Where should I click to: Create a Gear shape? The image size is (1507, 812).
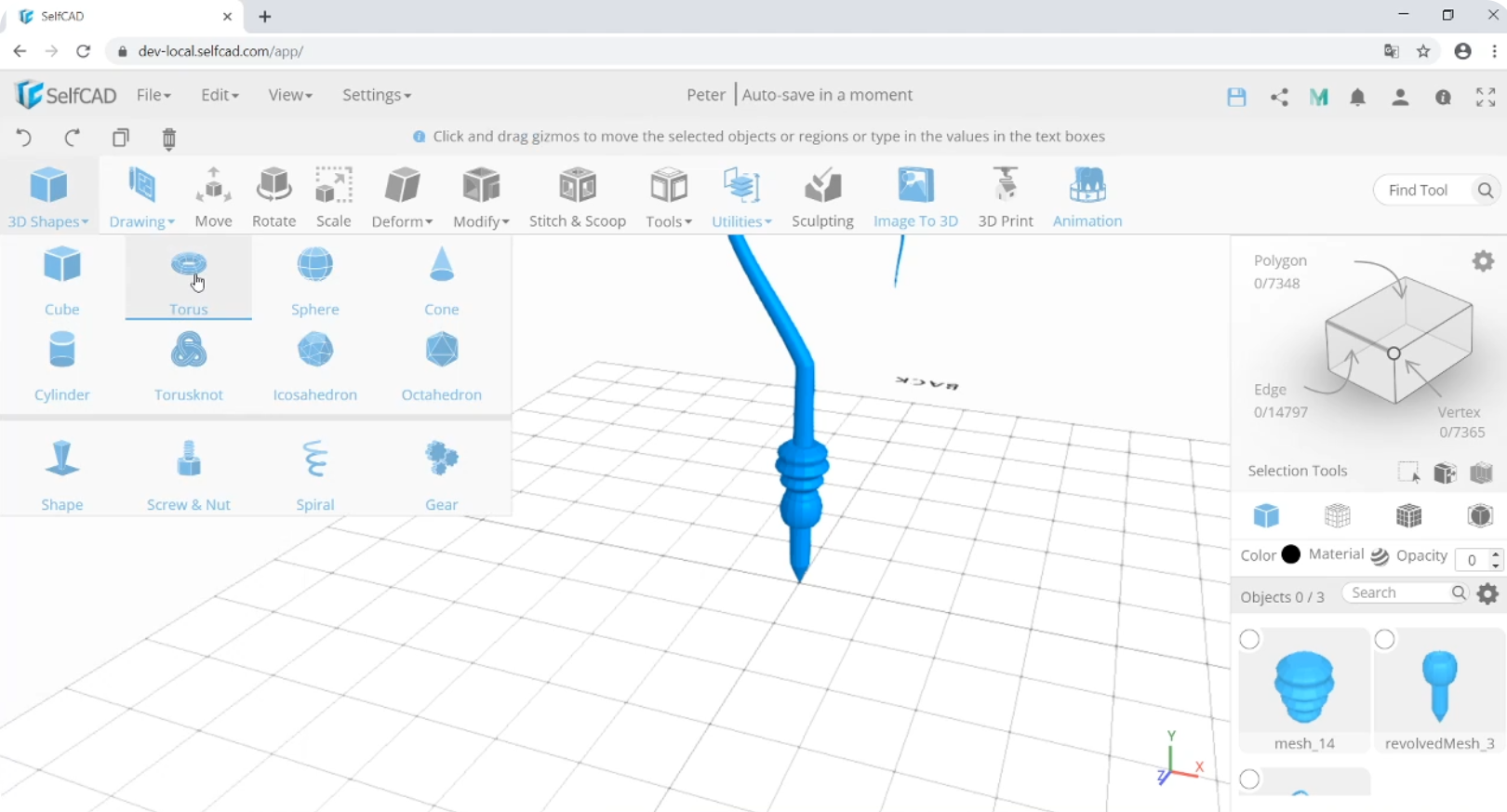pos(442,474)
